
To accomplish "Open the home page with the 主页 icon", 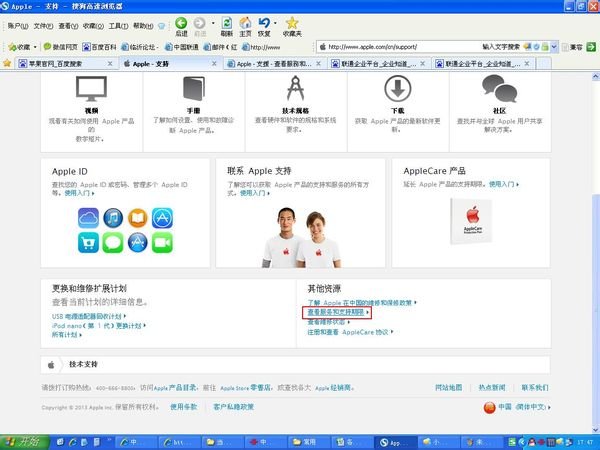I will 245,23.
